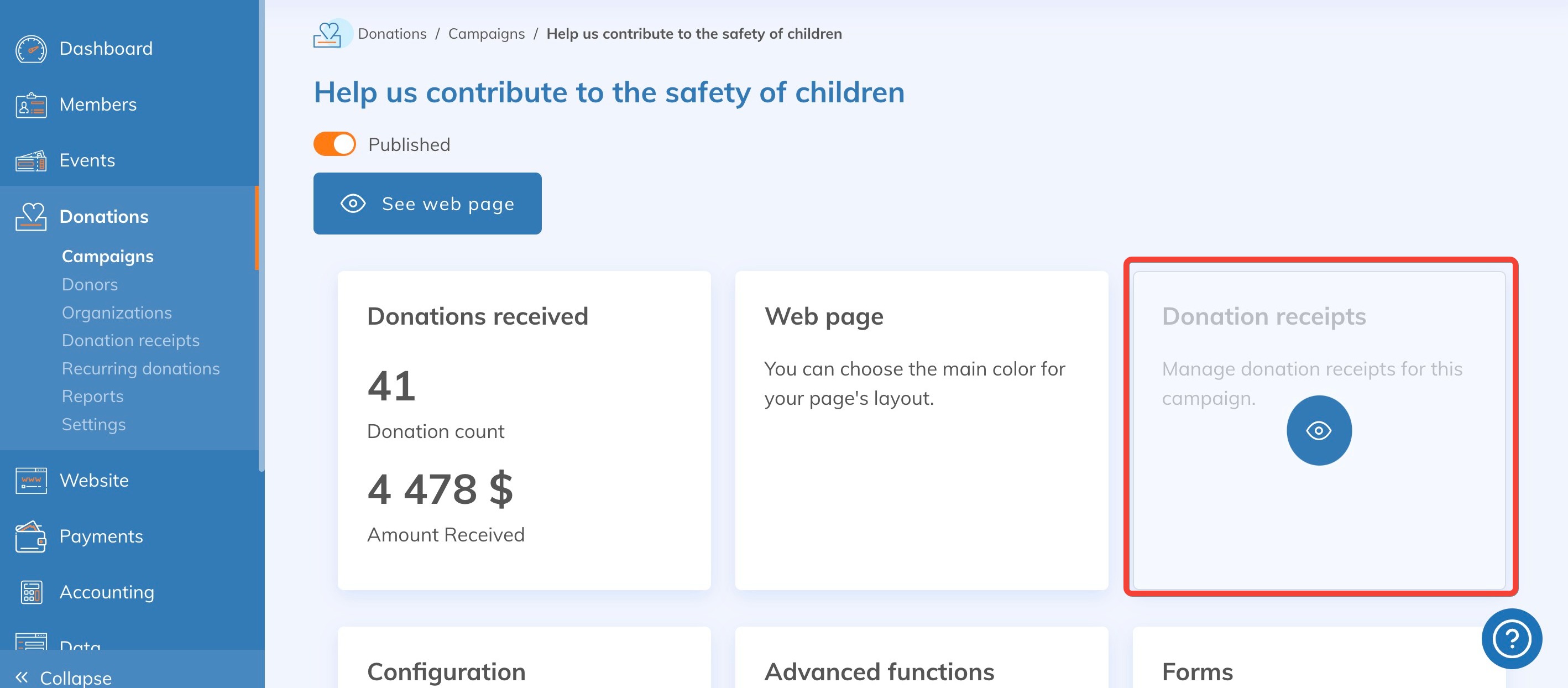1568x688 pixels.
Task: Select Recurring donations in the sidebar
Action: point(140,368)
